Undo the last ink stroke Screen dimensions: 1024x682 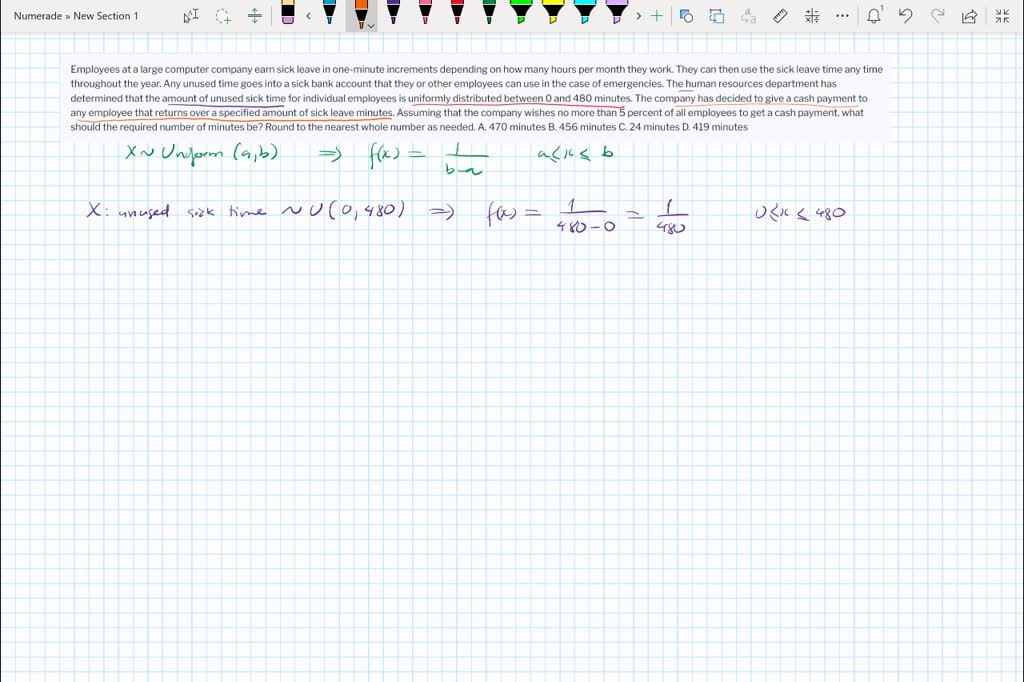coord(905,16)
